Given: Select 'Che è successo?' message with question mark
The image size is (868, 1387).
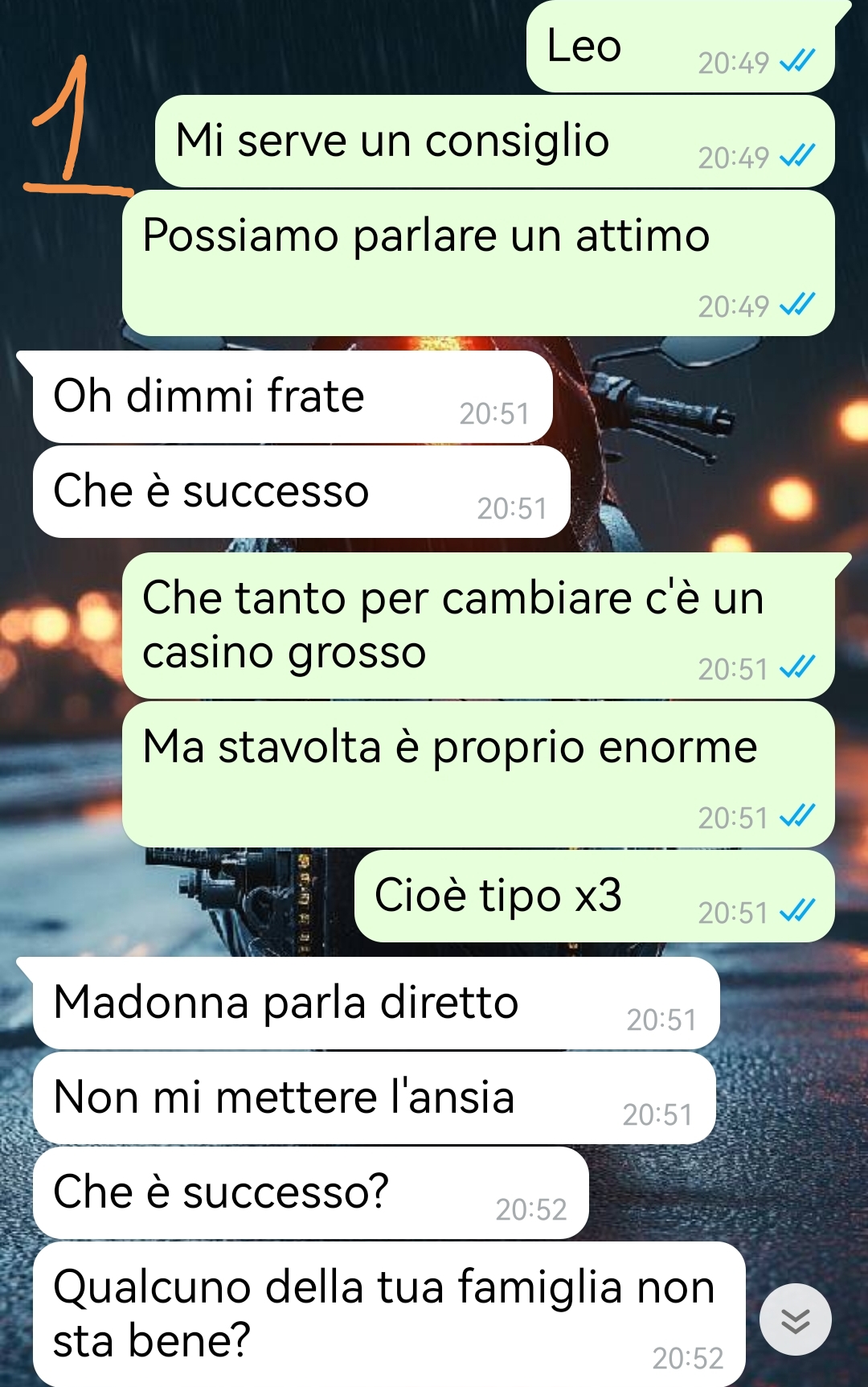Looking at the screenshot, I should [x=311, y=1193].
